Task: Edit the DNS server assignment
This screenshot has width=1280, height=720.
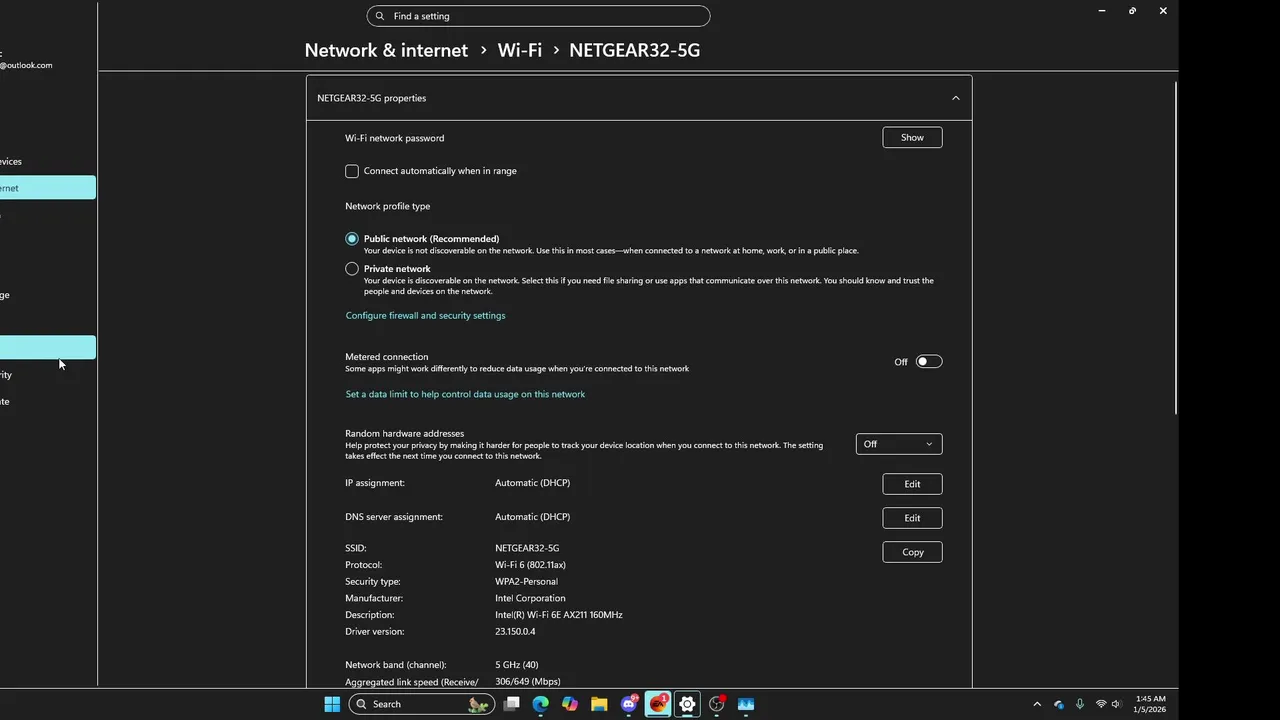Action: [x=912, y=518]
